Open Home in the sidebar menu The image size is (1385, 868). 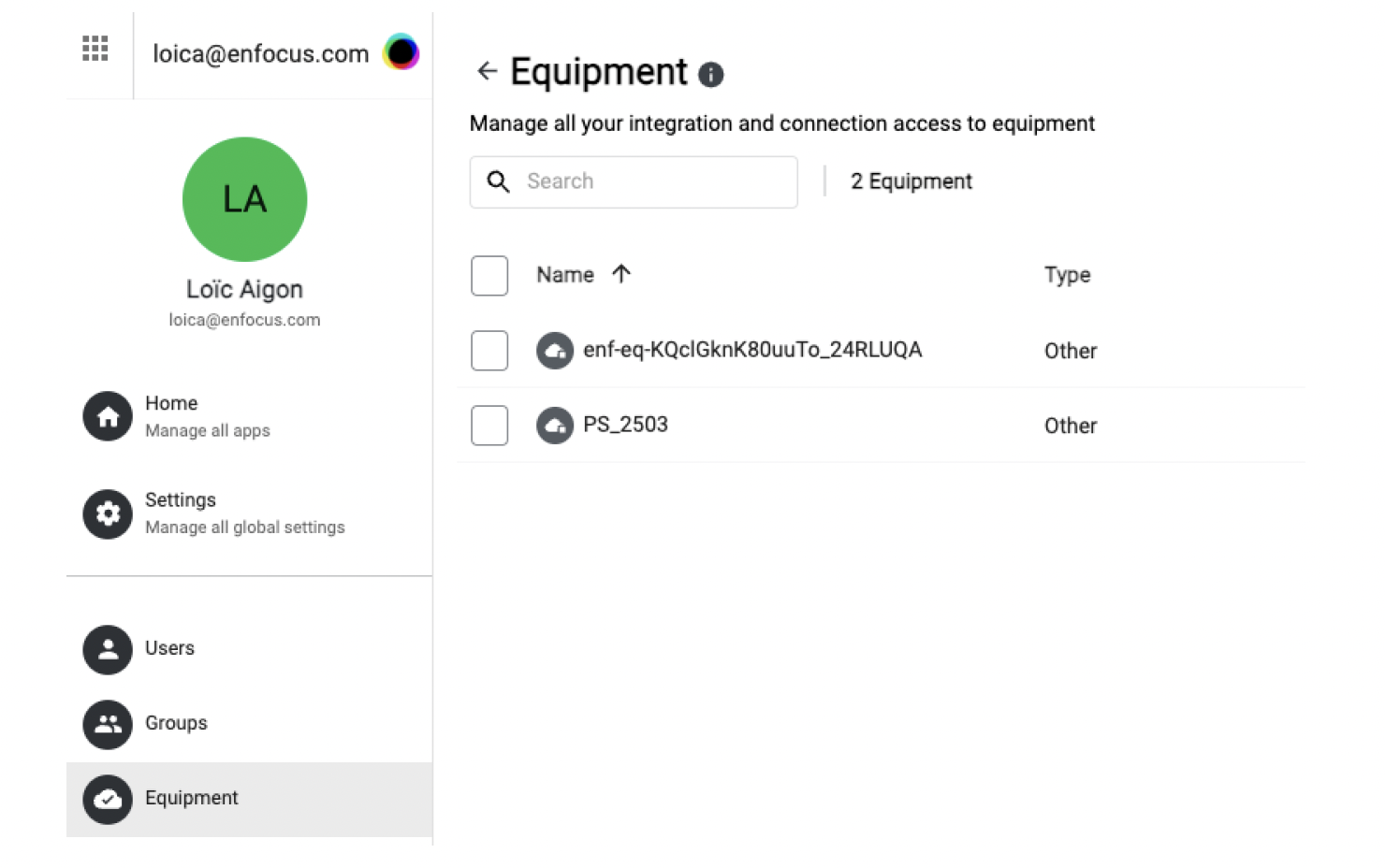pos(249,416)
